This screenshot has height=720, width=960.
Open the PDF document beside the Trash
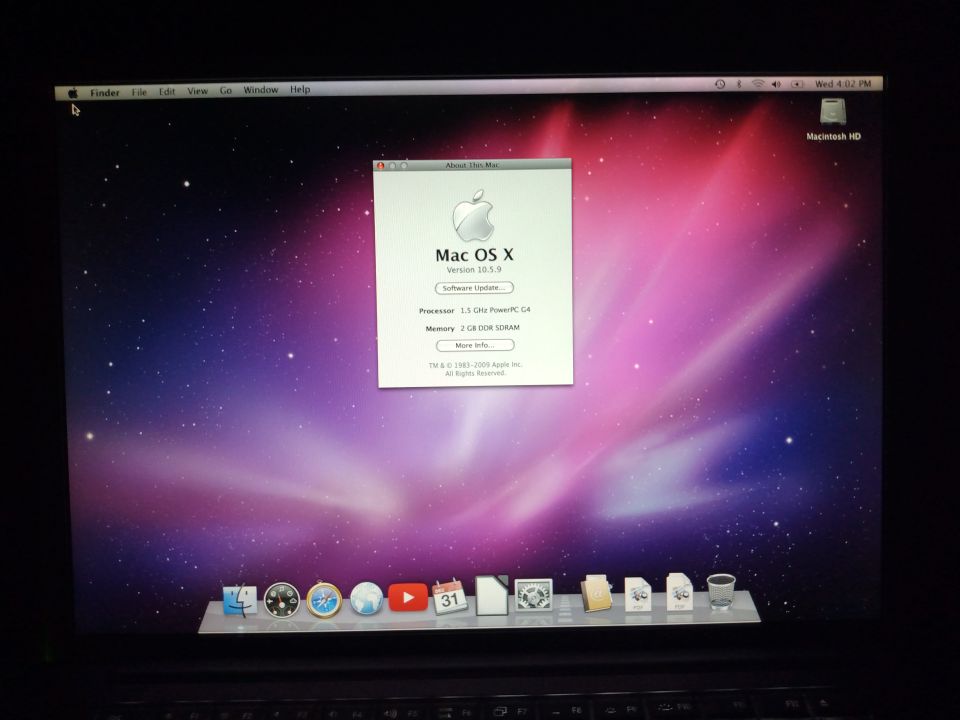point(679,591)
